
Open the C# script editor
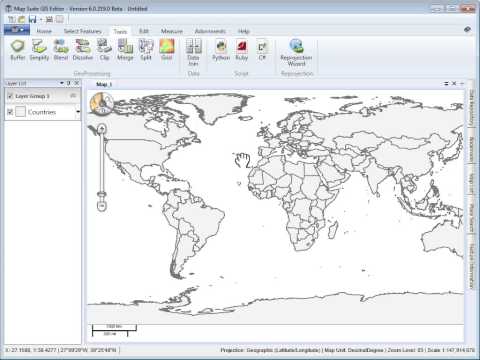point(262,50)
